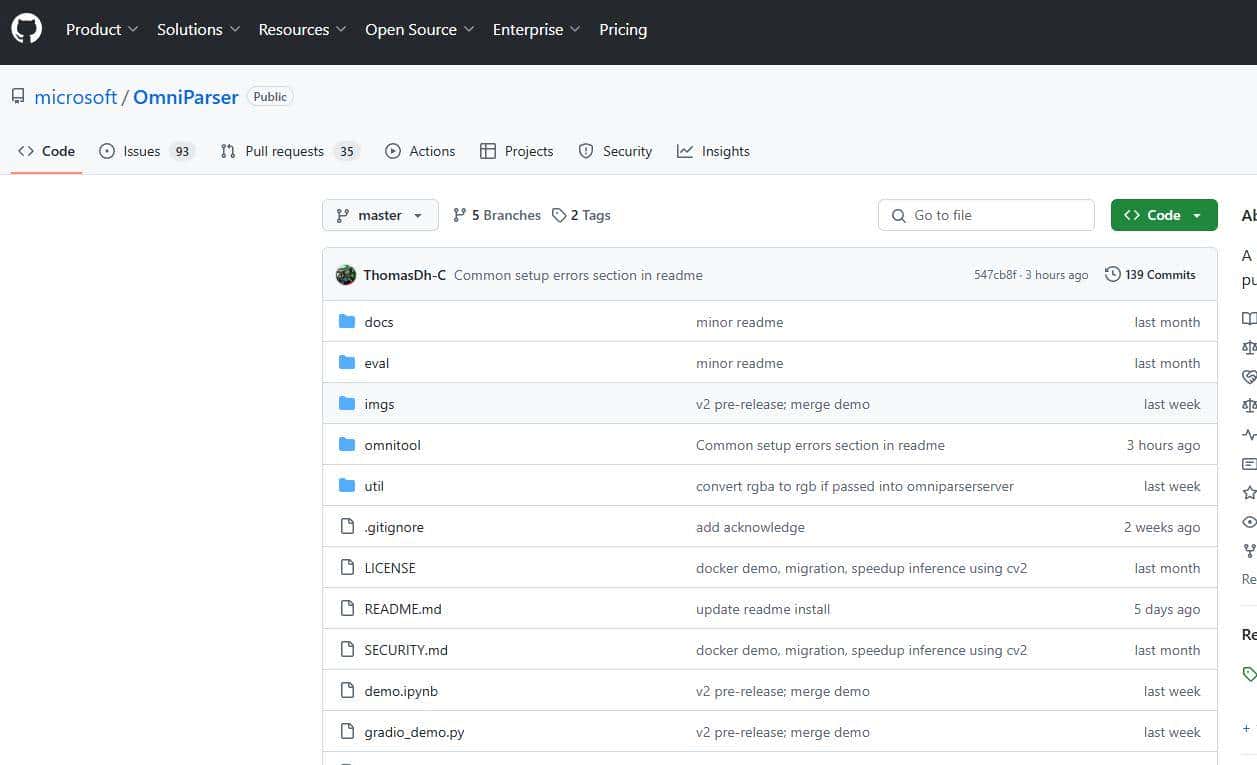The image size is (1257, 765).
Task: Click the README.md file icon
Action: pyautogui.click(x=347, y=608)
